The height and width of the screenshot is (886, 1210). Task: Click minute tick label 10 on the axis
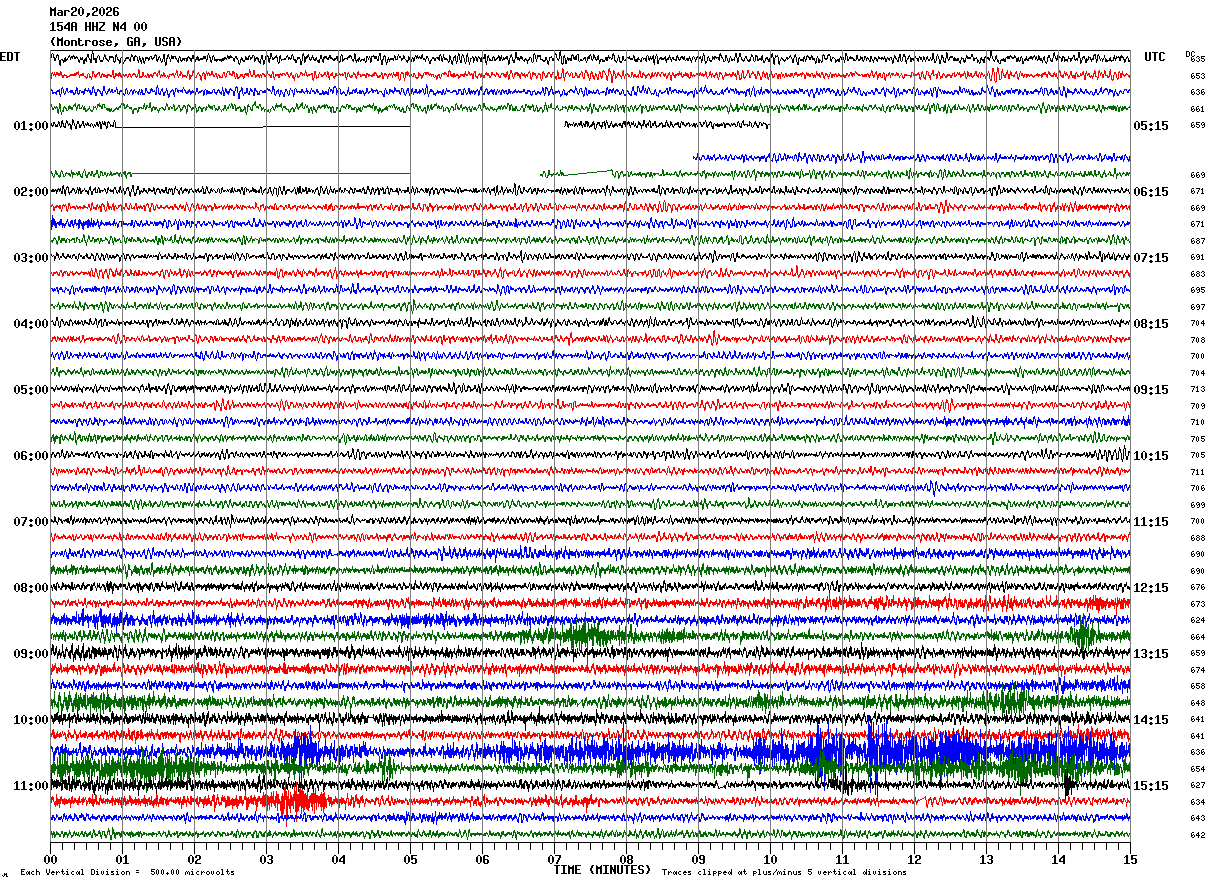point(770,859)
